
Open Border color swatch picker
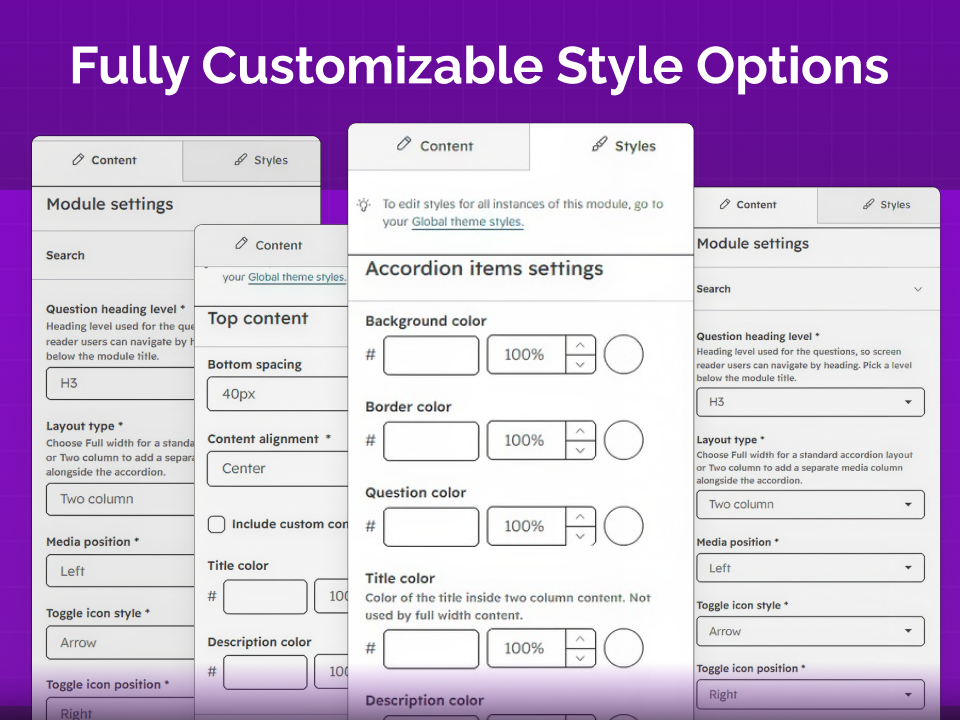pos(624,440)
